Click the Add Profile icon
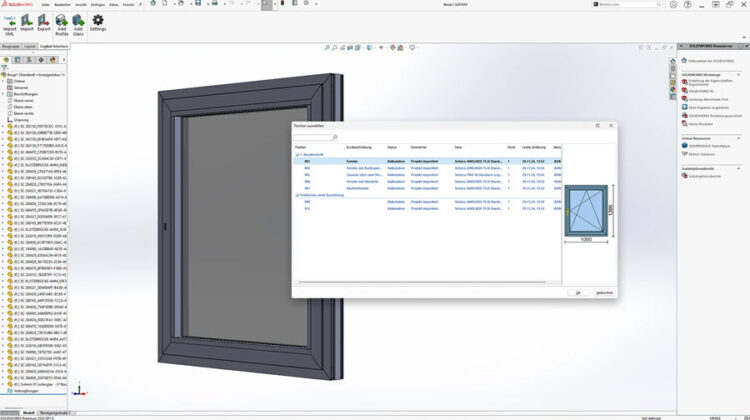750x420 pixels. tap(62, 21)
